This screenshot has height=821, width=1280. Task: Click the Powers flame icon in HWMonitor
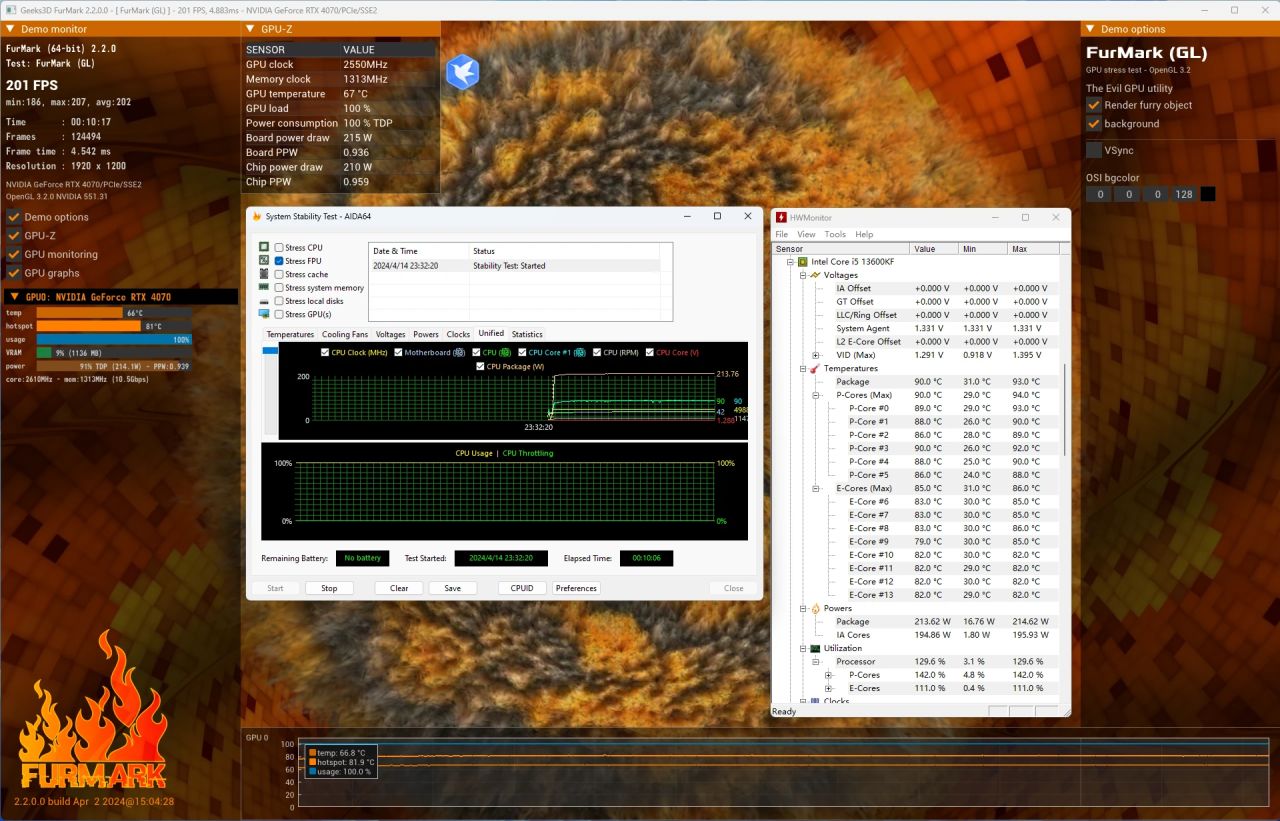pyautogui.click(x=814, y=608)
